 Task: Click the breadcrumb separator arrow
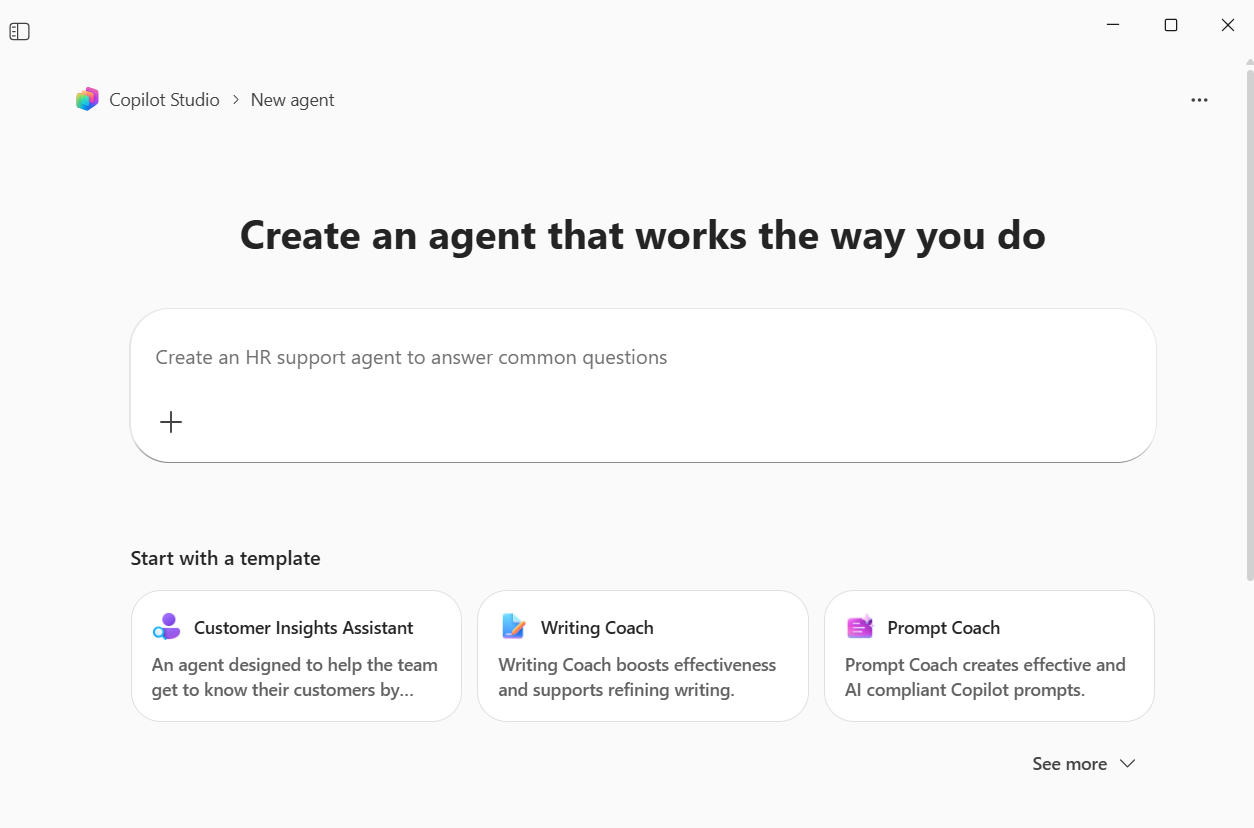coord(235,100)
